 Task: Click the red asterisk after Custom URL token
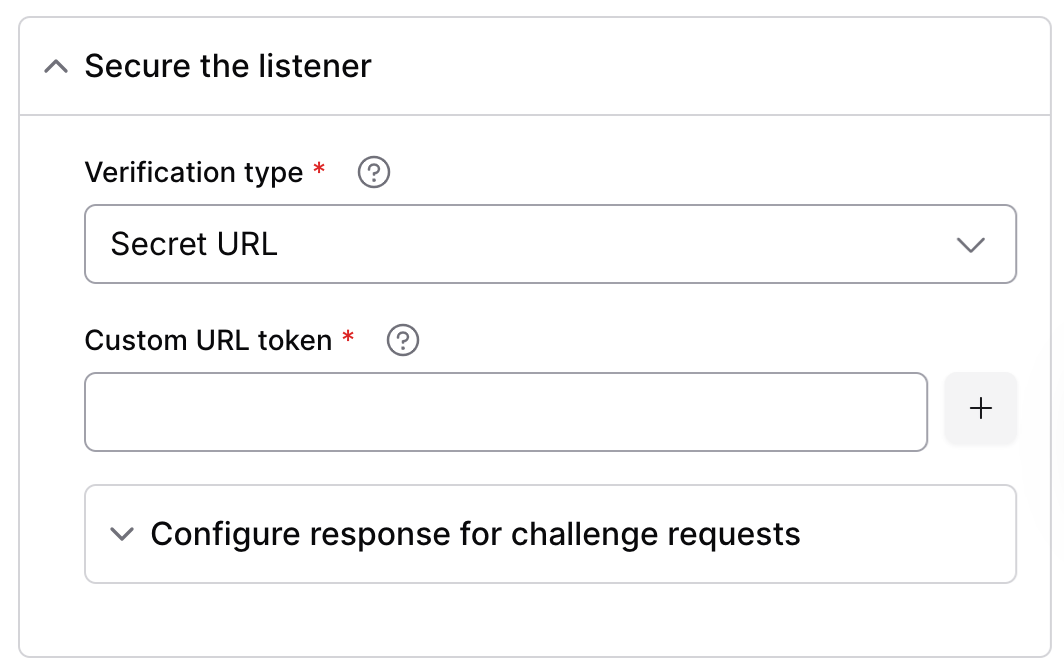coord(348,335)
